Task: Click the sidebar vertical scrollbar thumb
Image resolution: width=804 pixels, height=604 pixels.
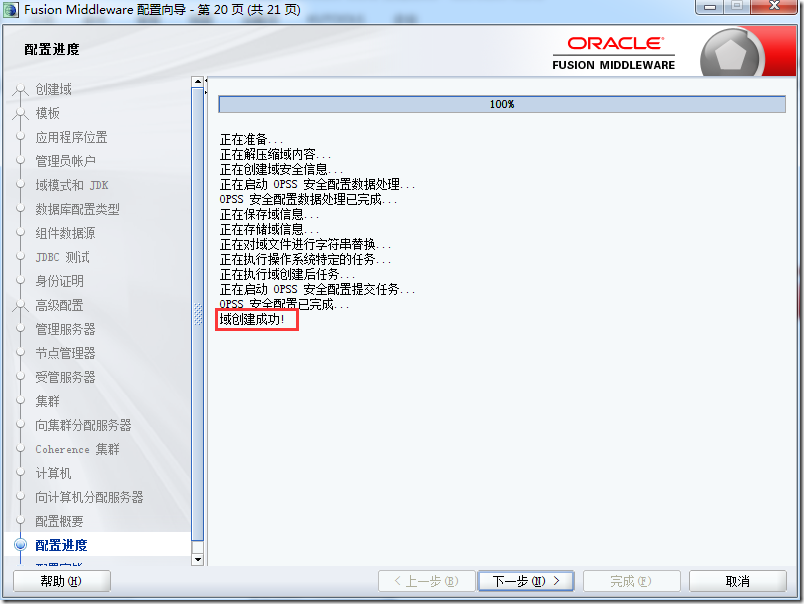Action: pos(198,314)
